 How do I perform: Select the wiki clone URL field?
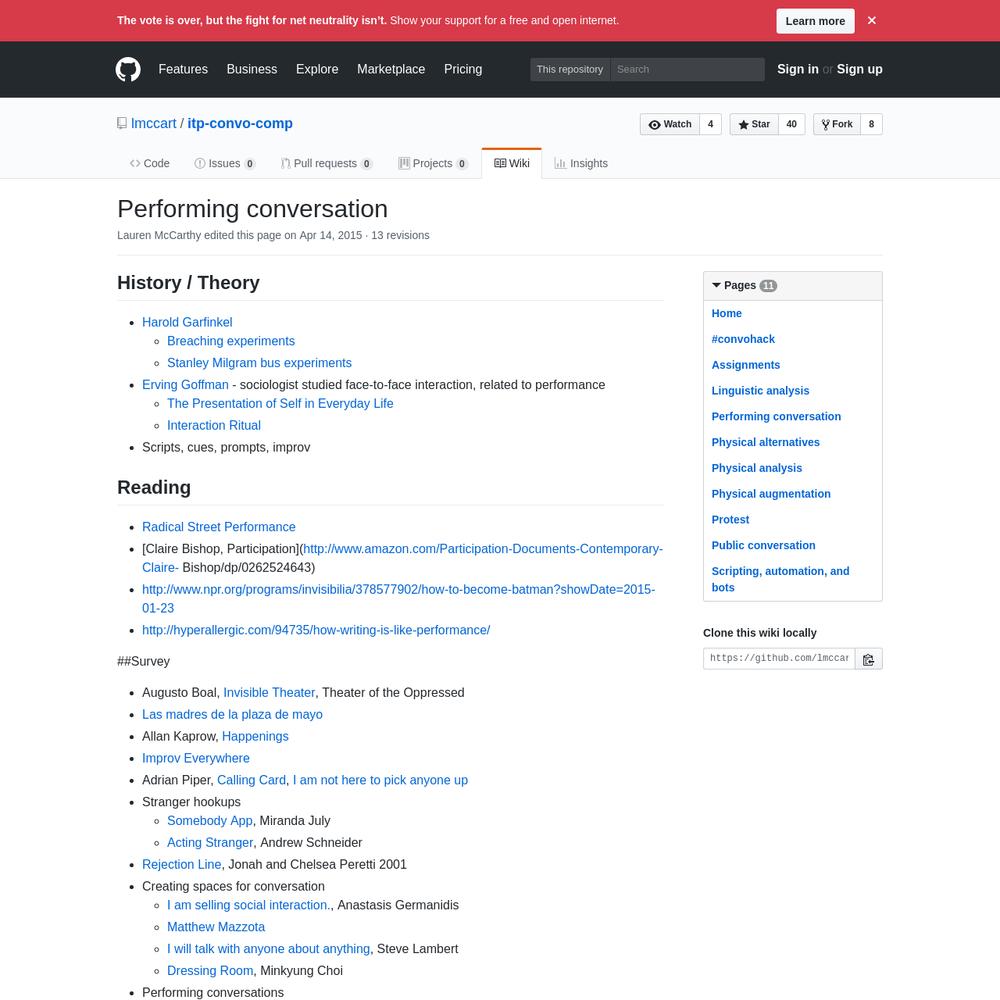coord(779,659)
